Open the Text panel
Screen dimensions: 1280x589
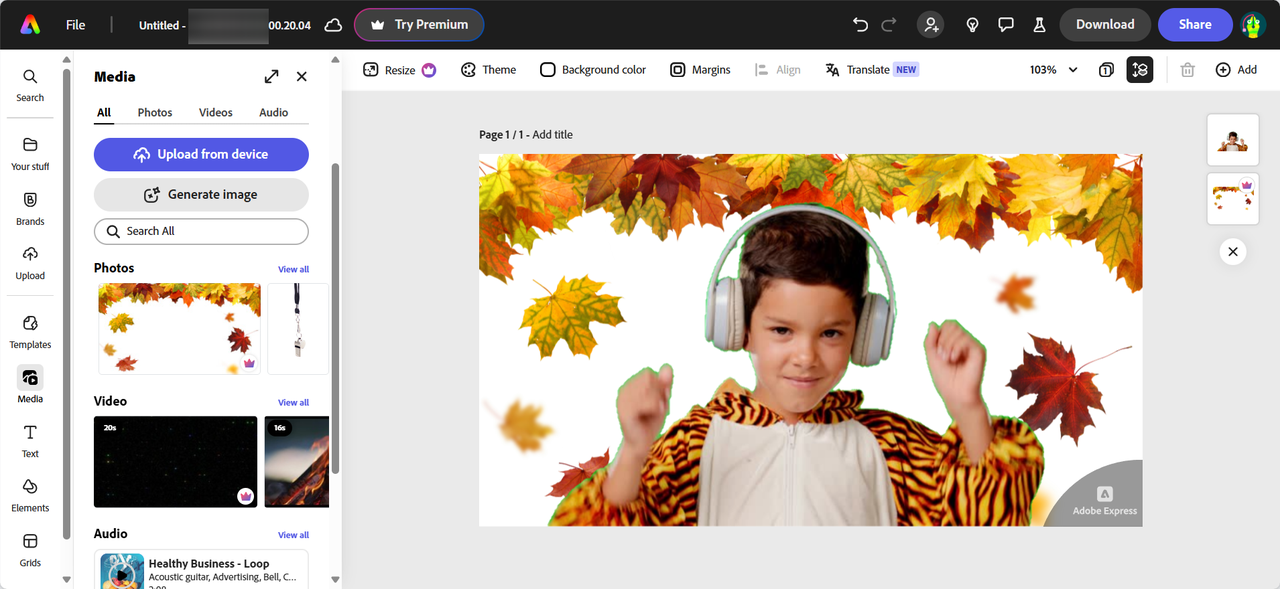pos(30,440)
